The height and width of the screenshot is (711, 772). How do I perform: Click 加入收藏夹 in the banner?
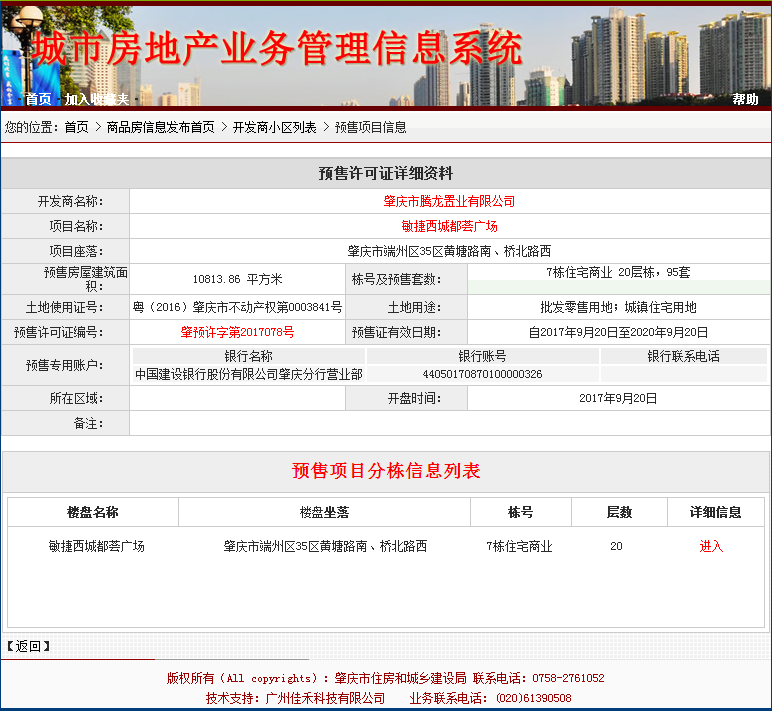tap(97, 99)
